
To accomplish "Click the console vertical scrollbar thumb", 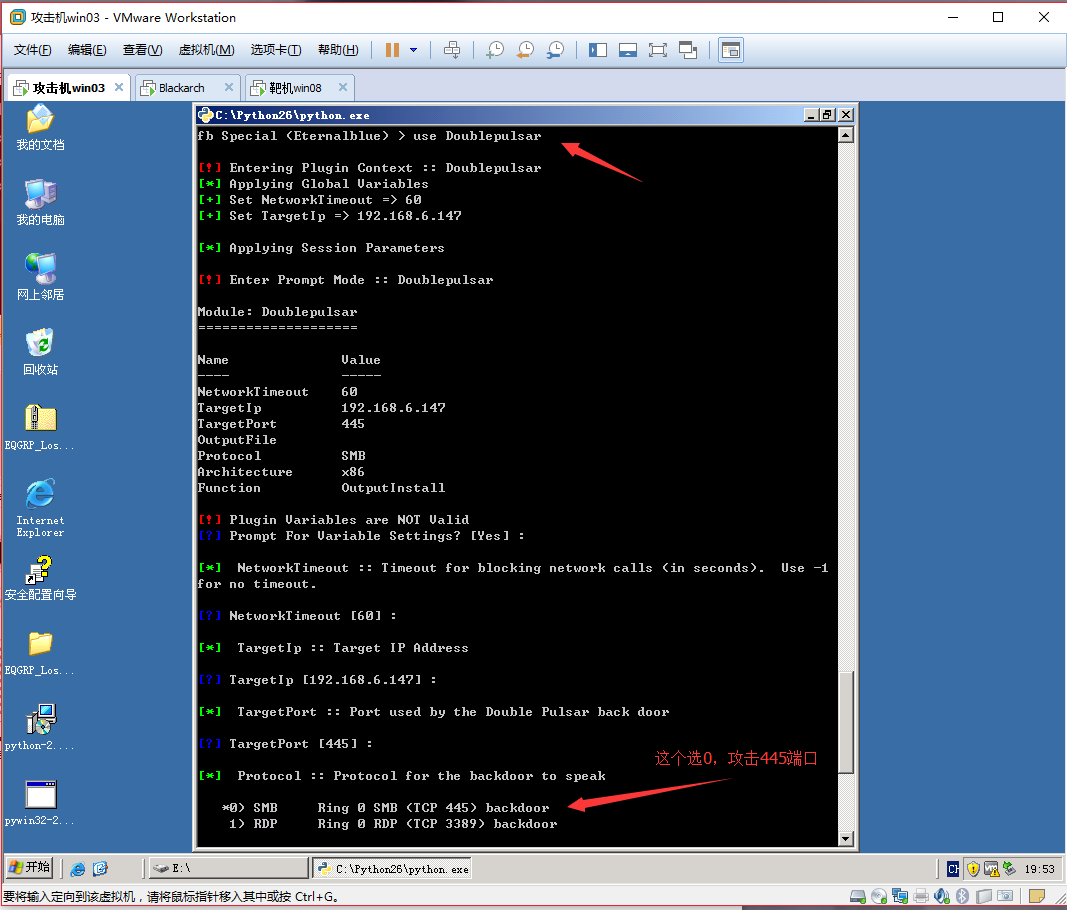I will [845, 722].
